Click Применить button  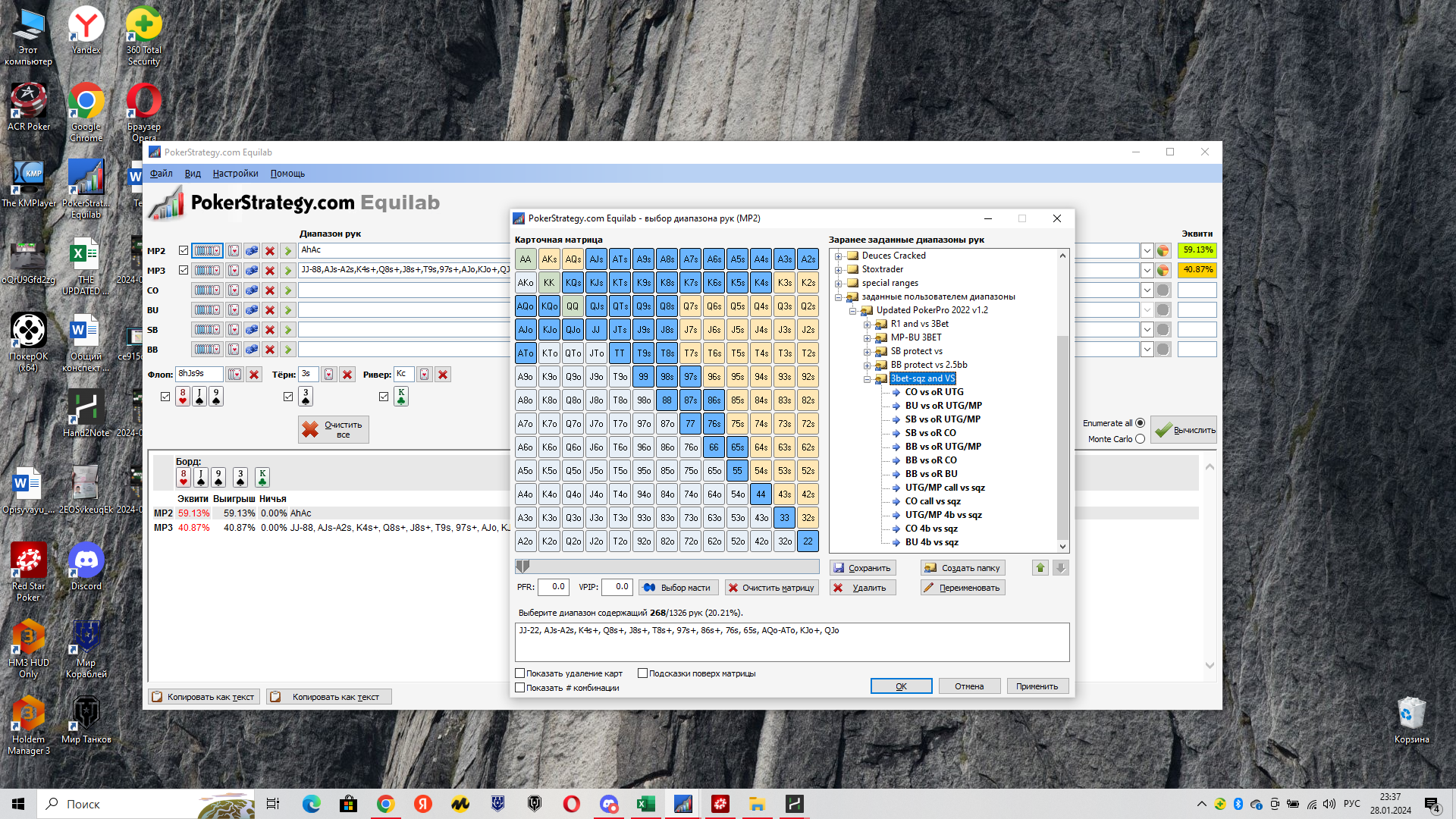click(x=1037, y=686)
